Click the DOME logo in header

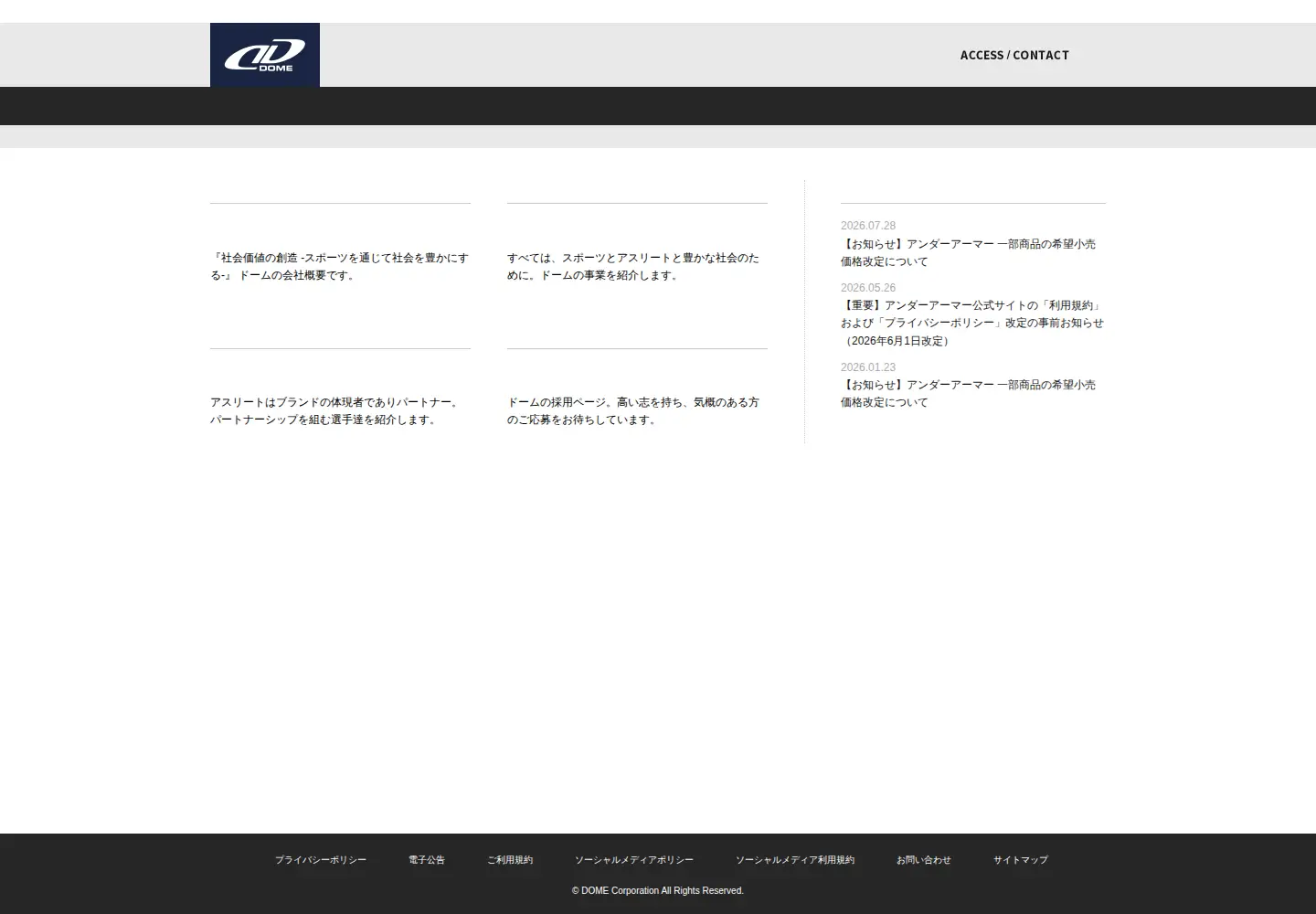[x=265, y=55]
